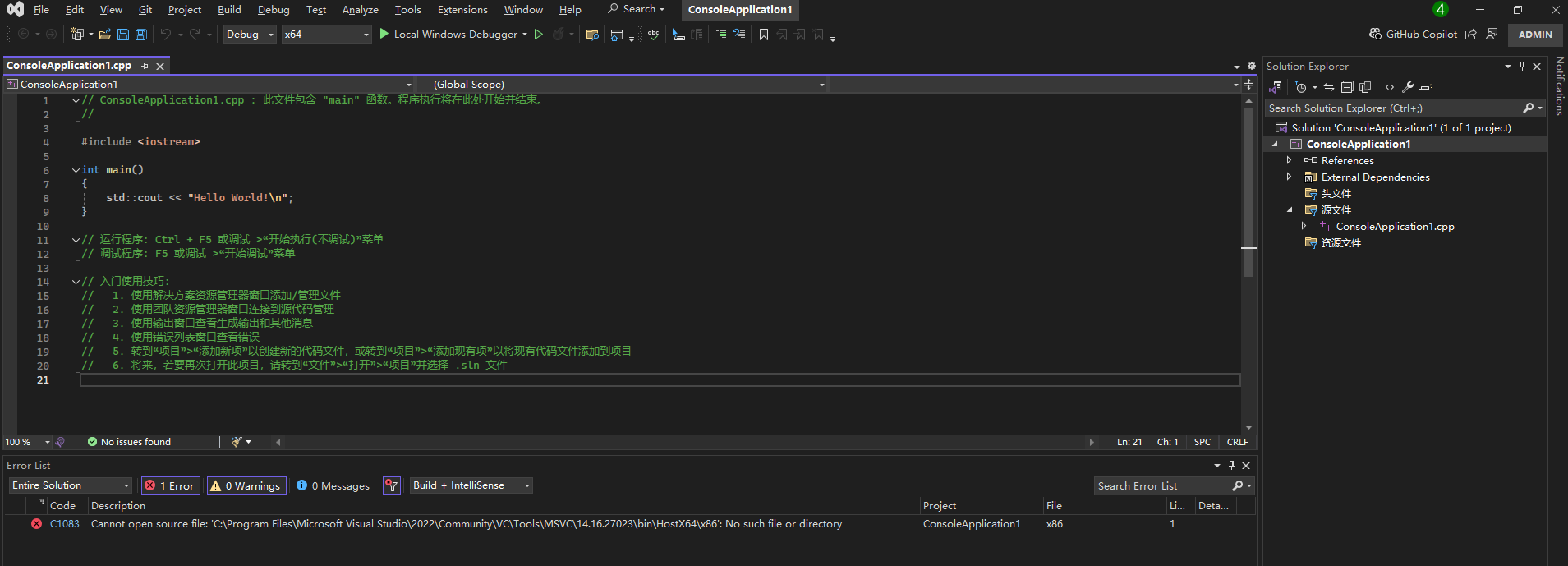Open the Extensions menu
Screen dimensions: 1568x566
click(x=462, y=9)
